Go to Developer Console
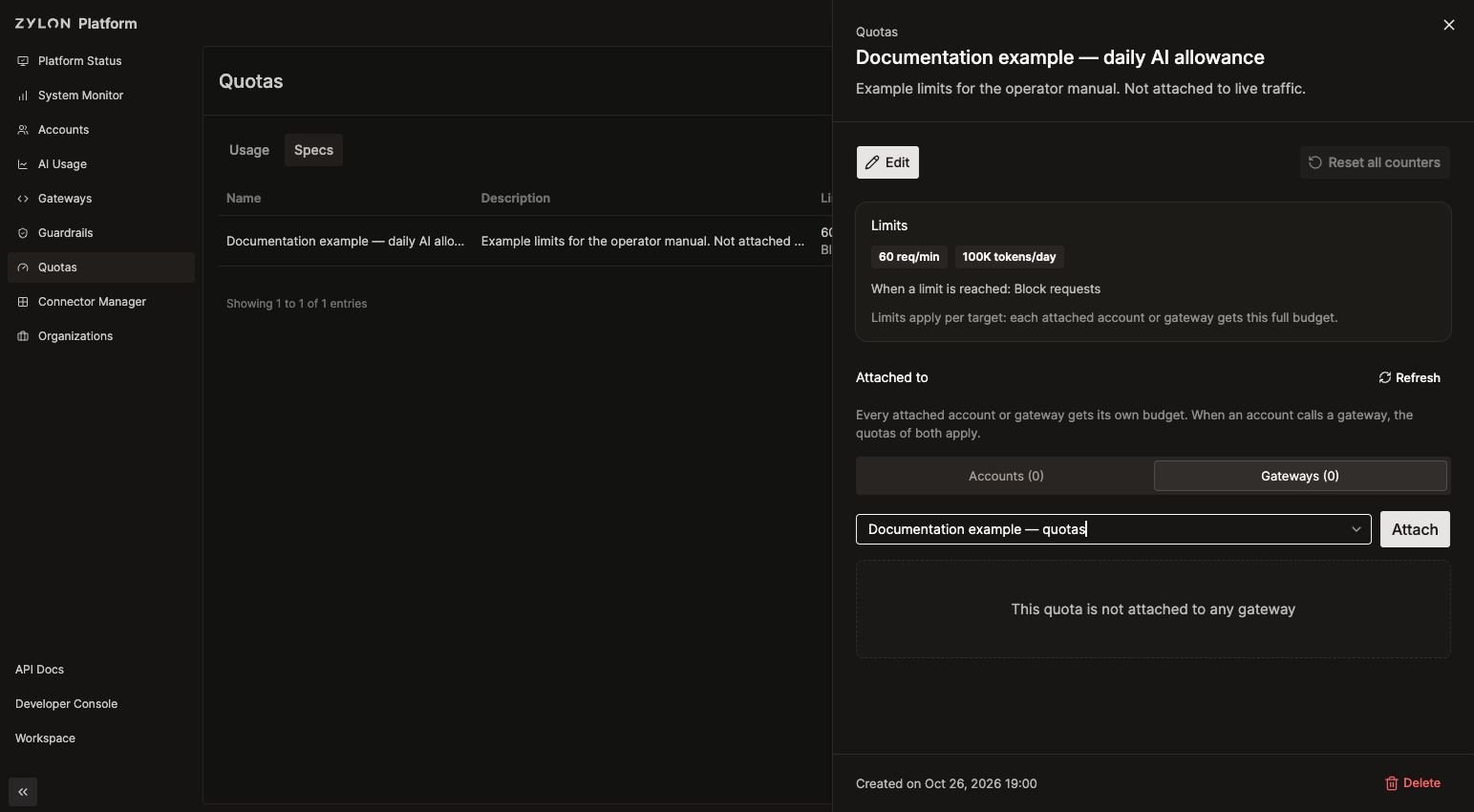The height and width of the screenshot is (812, 1474). coord(66,704)
